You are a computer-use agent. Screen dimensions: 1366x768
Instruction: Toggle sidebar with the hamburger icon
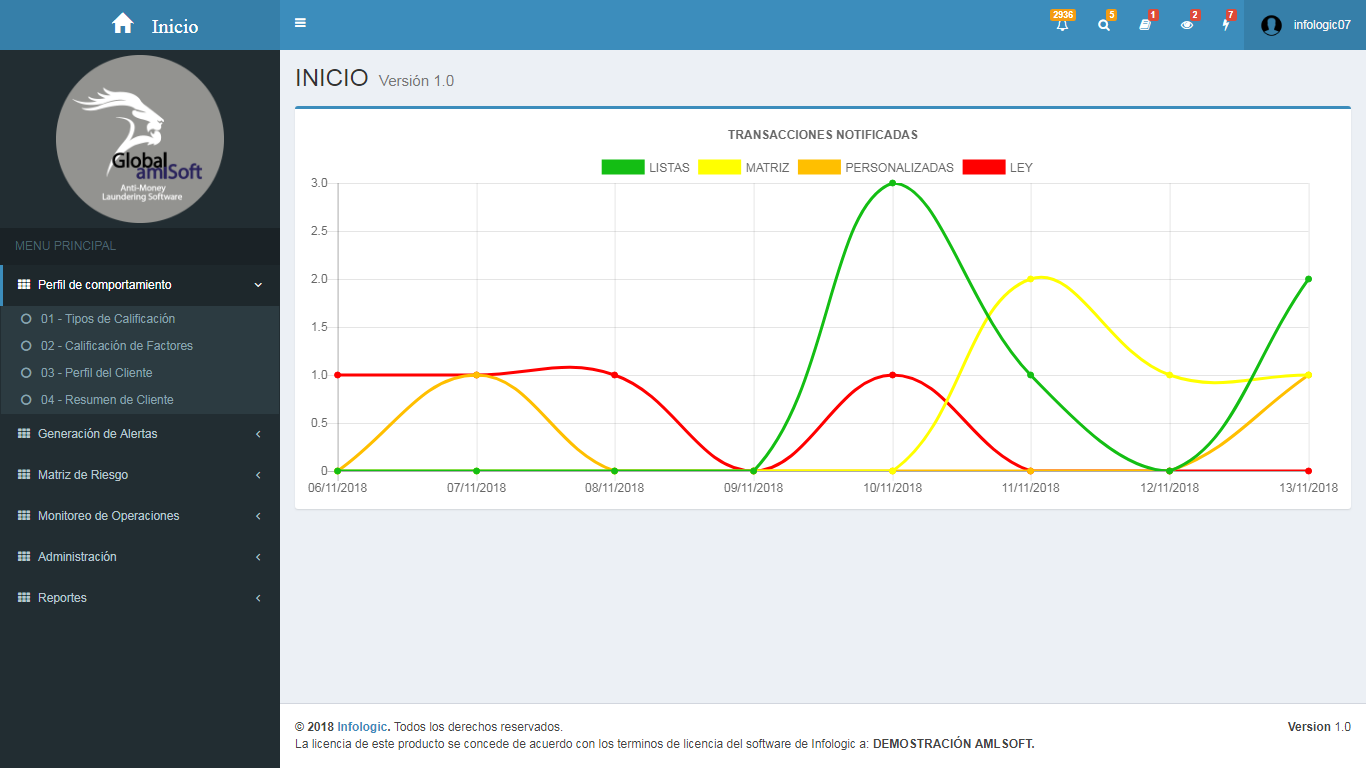pos(300,24)
